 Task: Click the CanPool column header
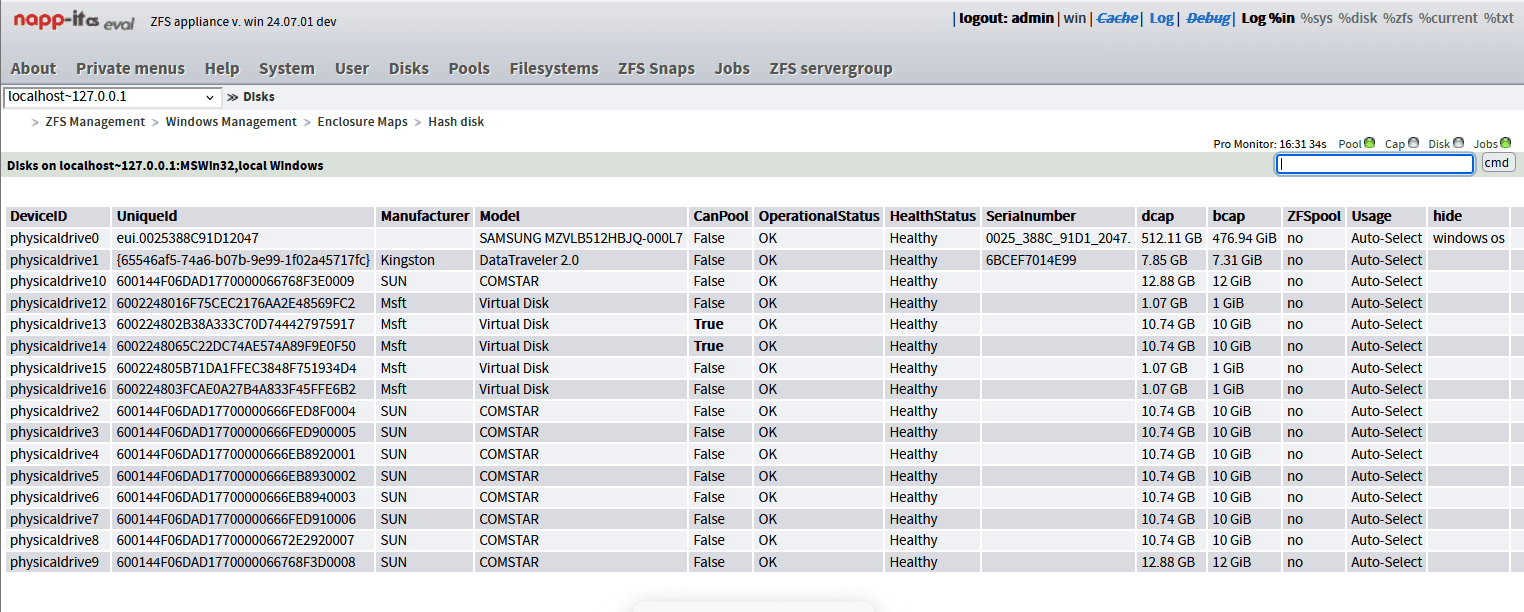pyautogui.click(x=720, y=216)
